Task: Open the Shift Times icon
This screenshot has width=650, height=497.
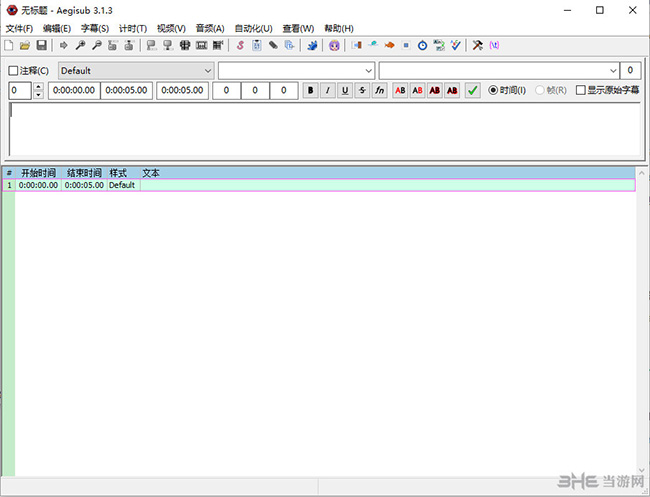Action: pos(357,45)
